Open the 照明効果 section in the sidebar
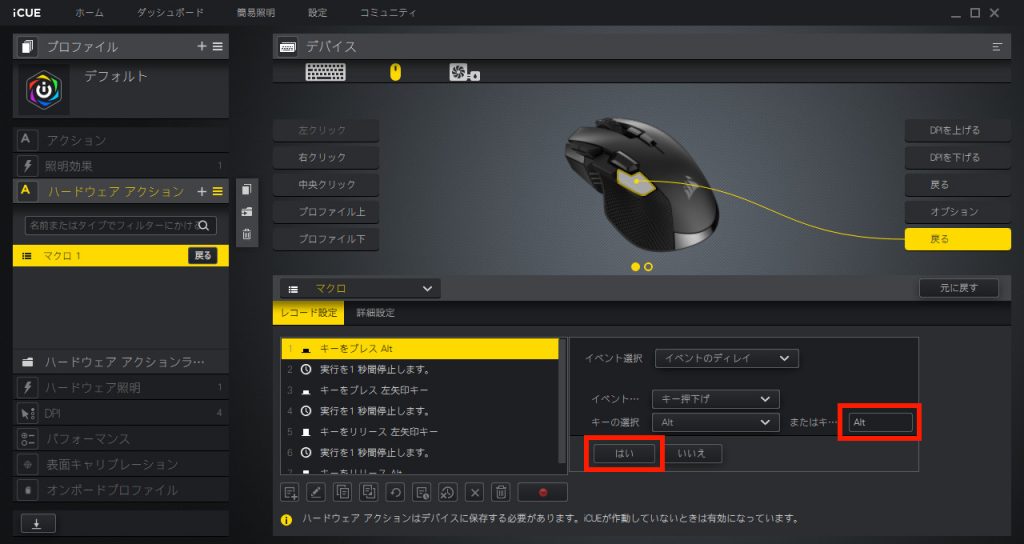This screenshot has height=544, width=1024. pyautogui.click(x=121, y=166)
